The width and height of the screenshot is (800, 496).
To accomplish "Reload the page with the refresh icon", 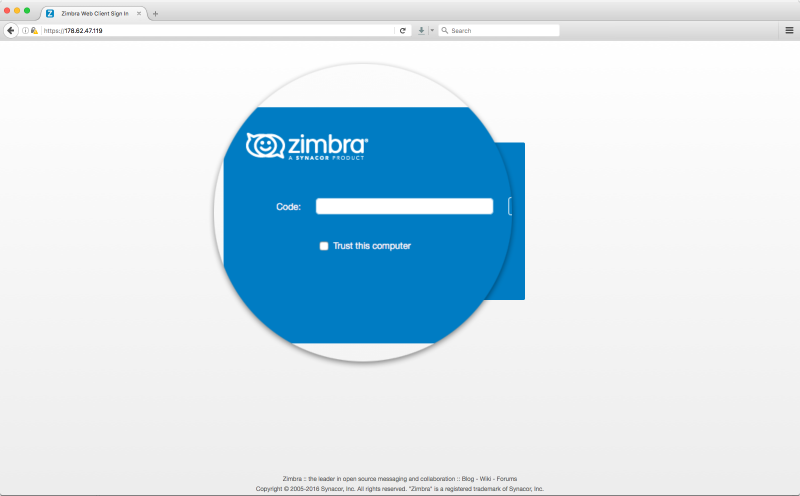I will (403, 31).
